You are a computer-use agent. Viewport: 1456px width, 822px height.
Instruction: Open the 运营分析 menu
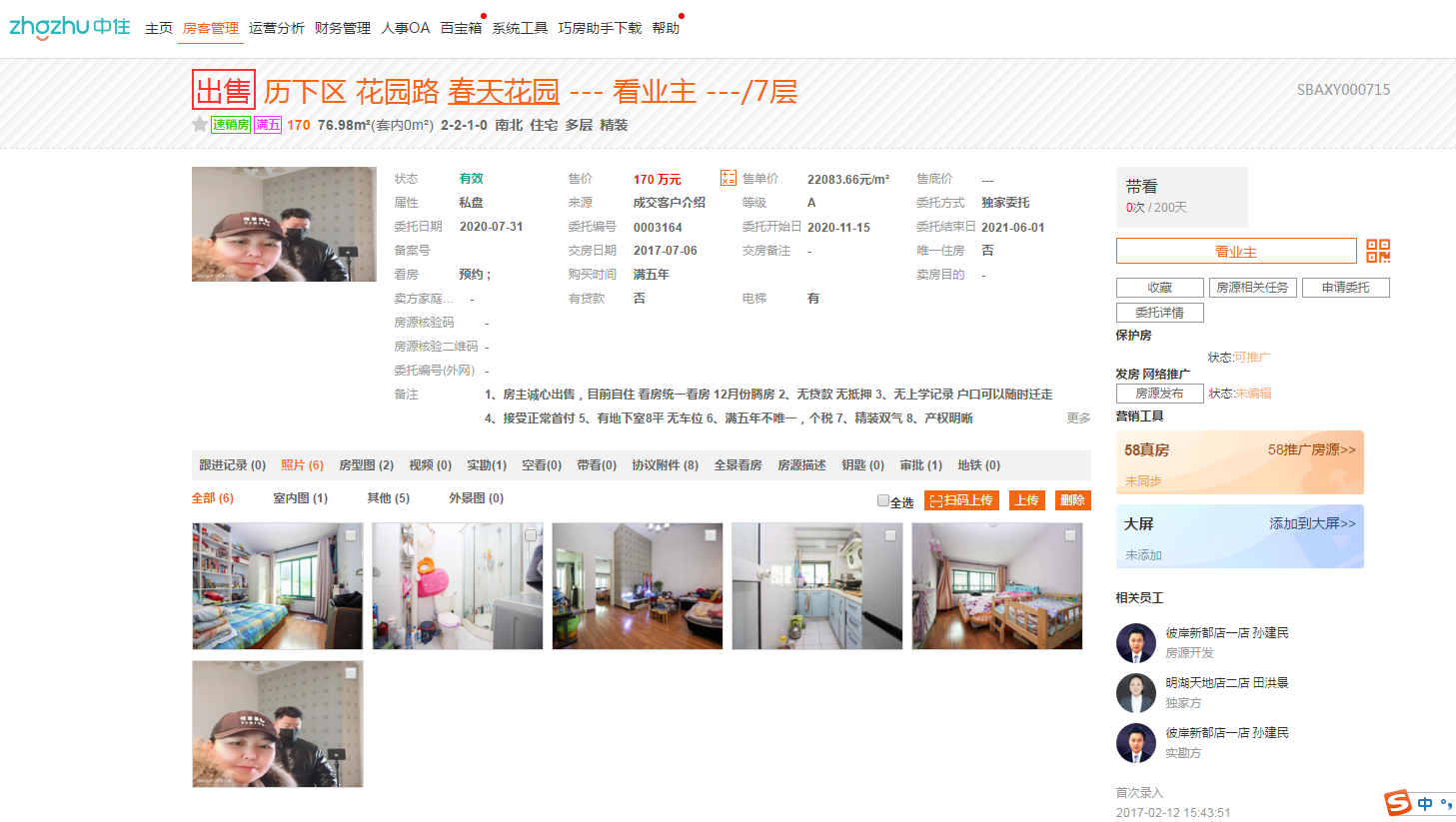[x=277, y=28]
